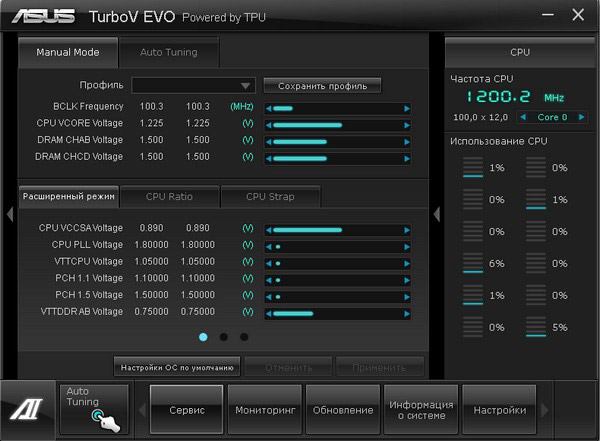This screenshot has width=600, height=441.
Task: Open the Обновление menu button
Action: (343, 410)
